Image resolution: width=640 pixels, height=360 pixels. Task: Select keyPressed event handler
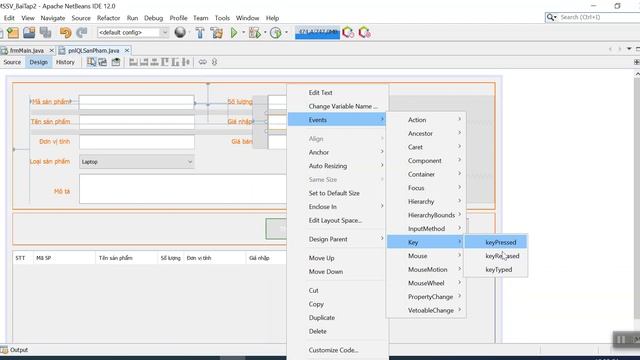(496, 242)
